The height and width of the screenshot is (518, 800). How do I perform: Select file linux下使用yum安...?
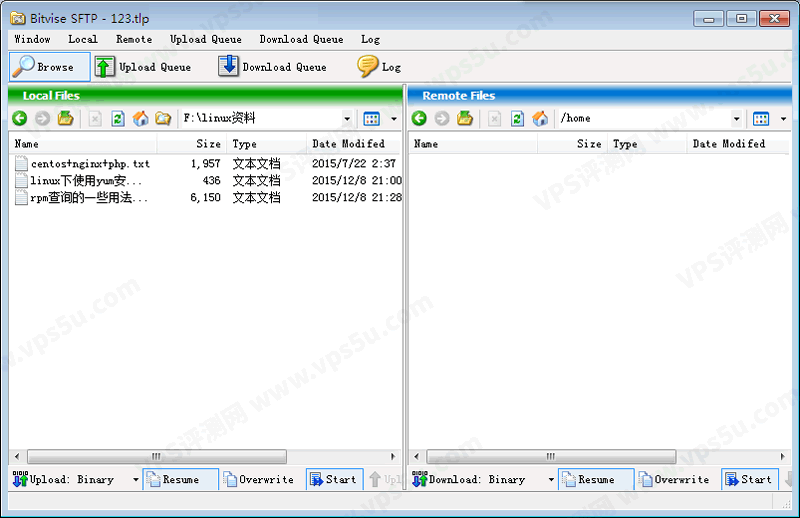(x=79, y=181)
